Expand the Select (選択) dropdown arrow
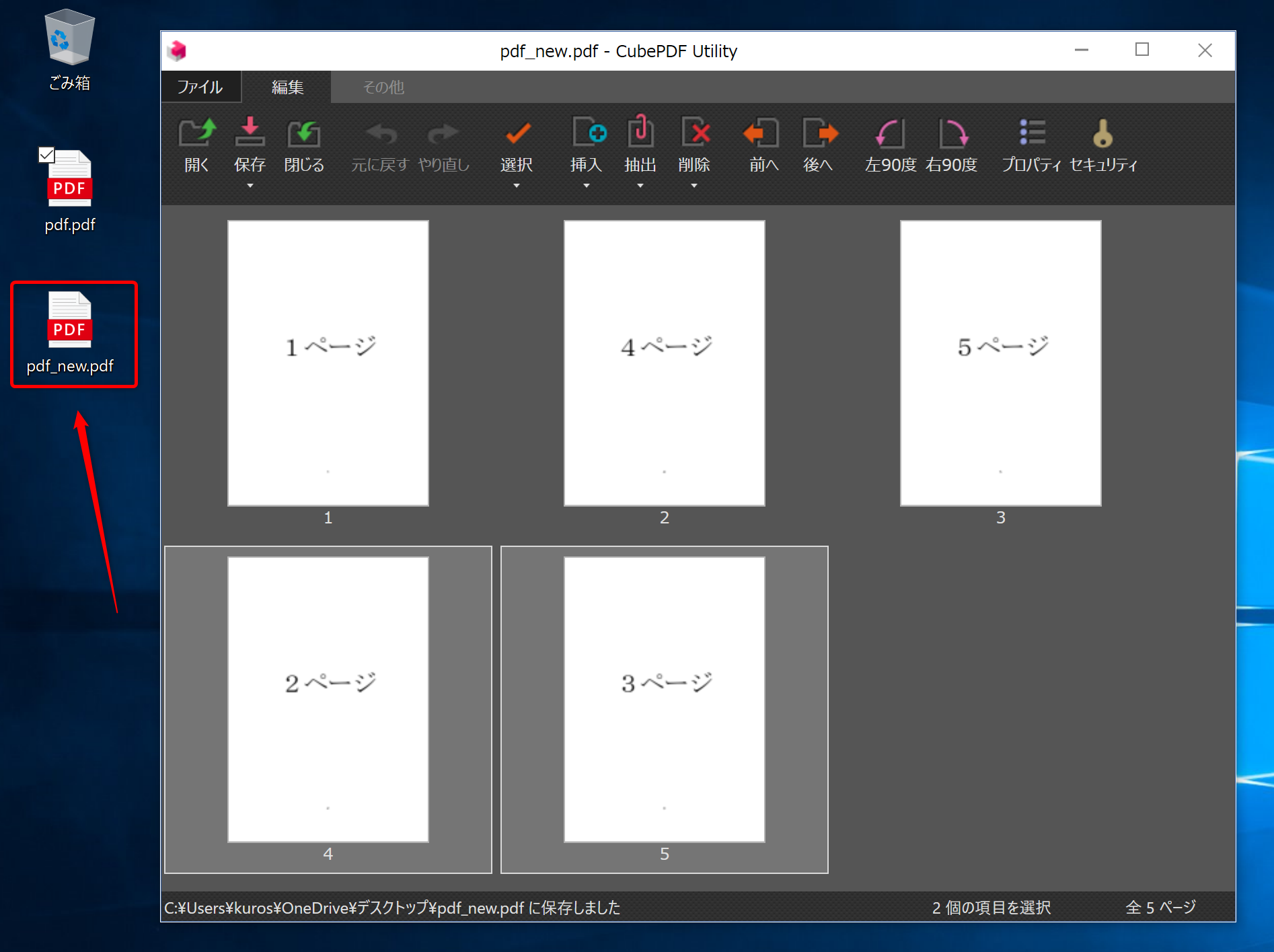Screen dimensions: 1274x952 pyautogui.click(x=517, y=186)
